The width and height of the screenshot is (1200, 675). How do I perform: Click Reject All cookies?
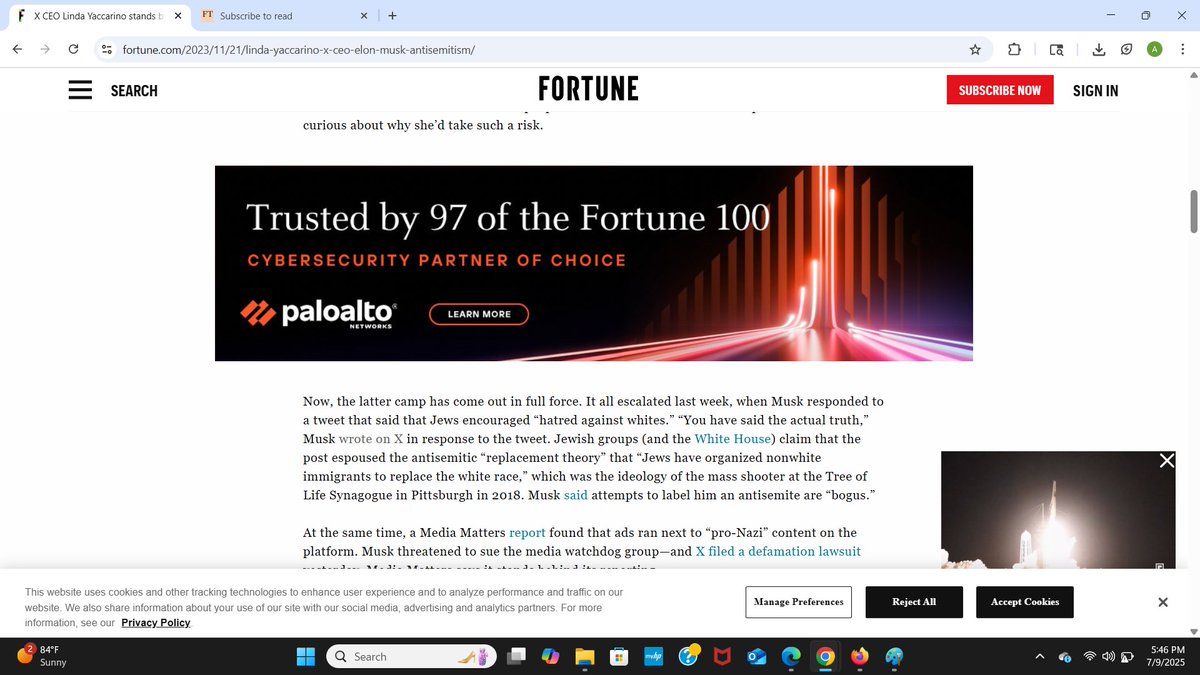(914, 602)
